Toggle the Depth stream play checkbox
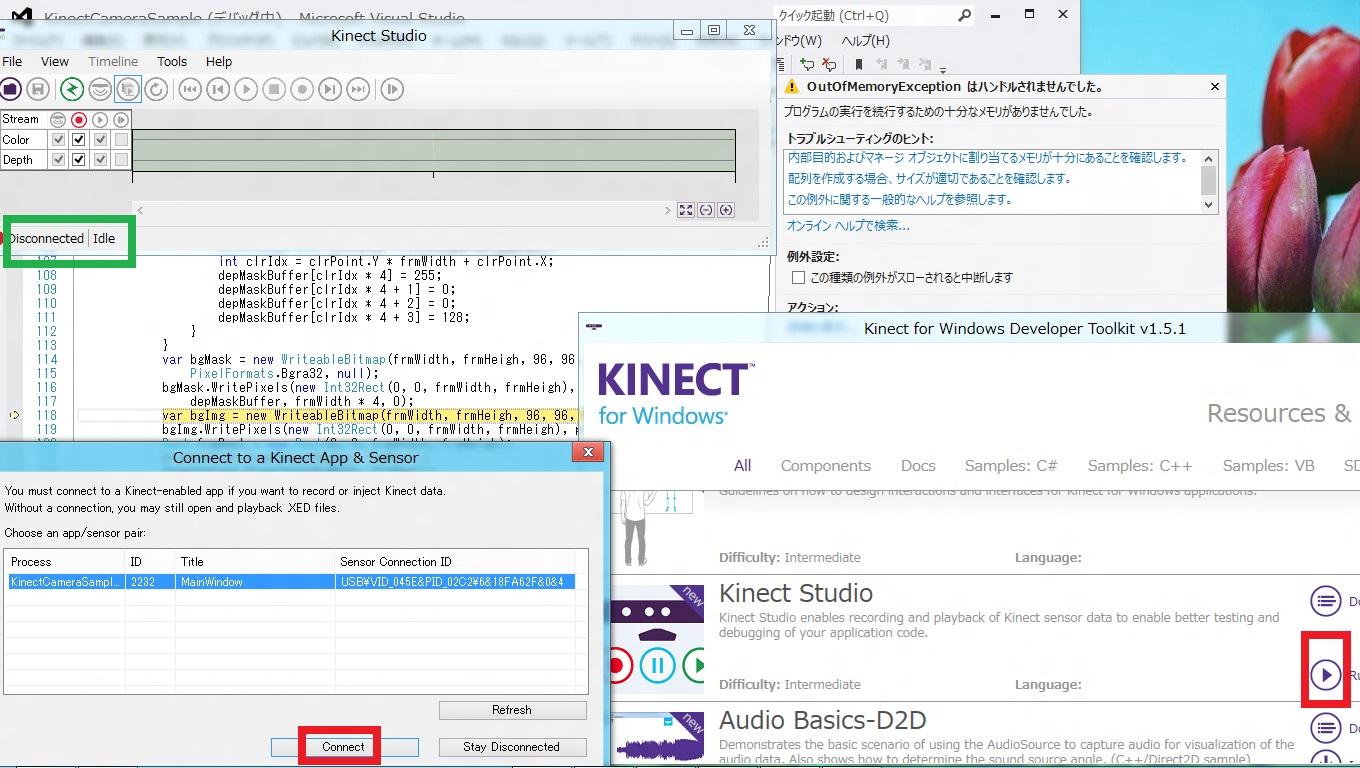 (x=100, y=160)
